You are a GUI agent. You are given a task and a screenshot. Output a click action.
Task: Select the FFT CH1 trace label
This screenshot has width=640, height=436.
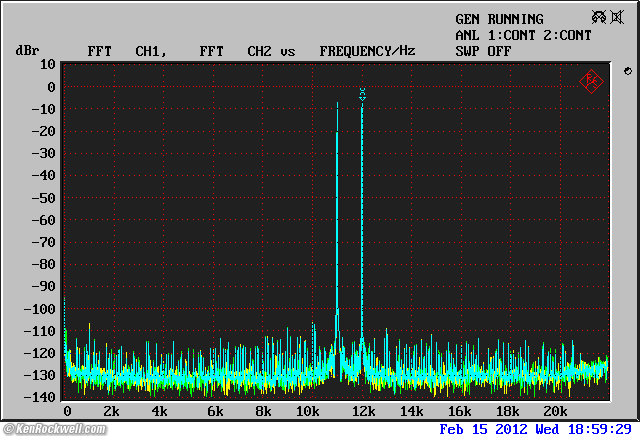[x=125, y=50]
